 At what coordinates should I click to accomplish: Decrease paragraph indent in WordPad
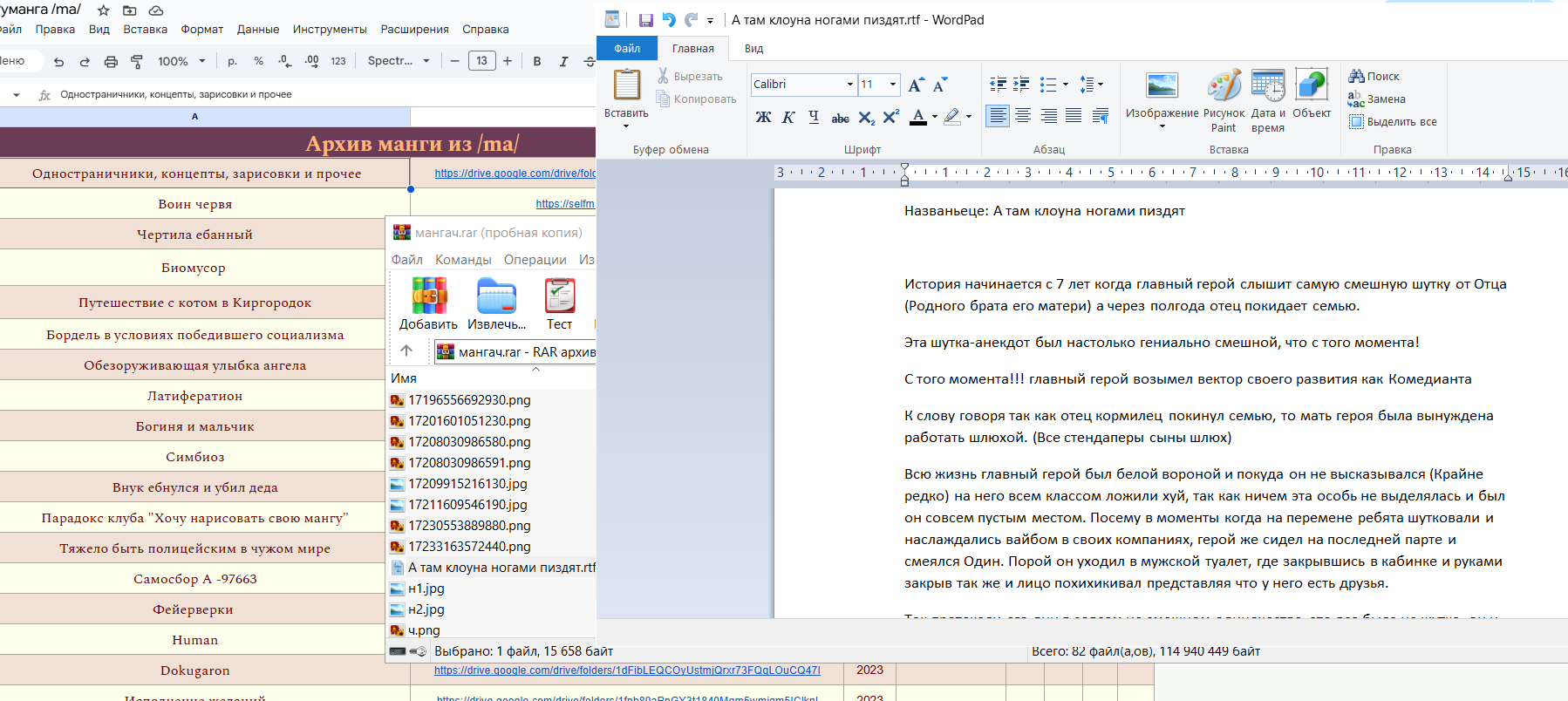999,85
